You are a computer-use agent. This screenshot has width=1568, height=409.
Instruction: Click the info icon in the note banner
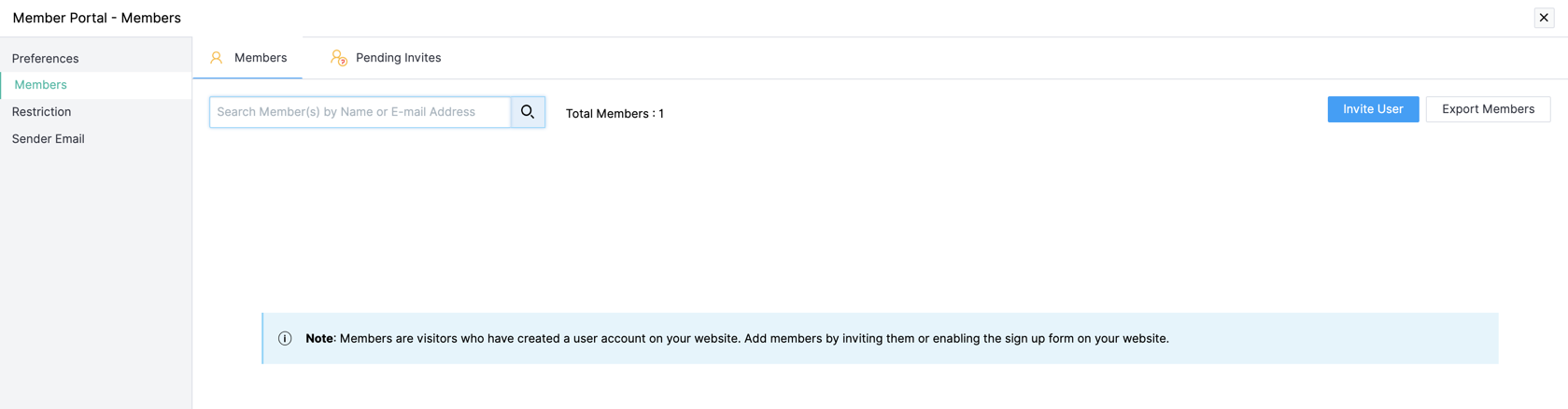pyautogui.click(x=285, y=339)
